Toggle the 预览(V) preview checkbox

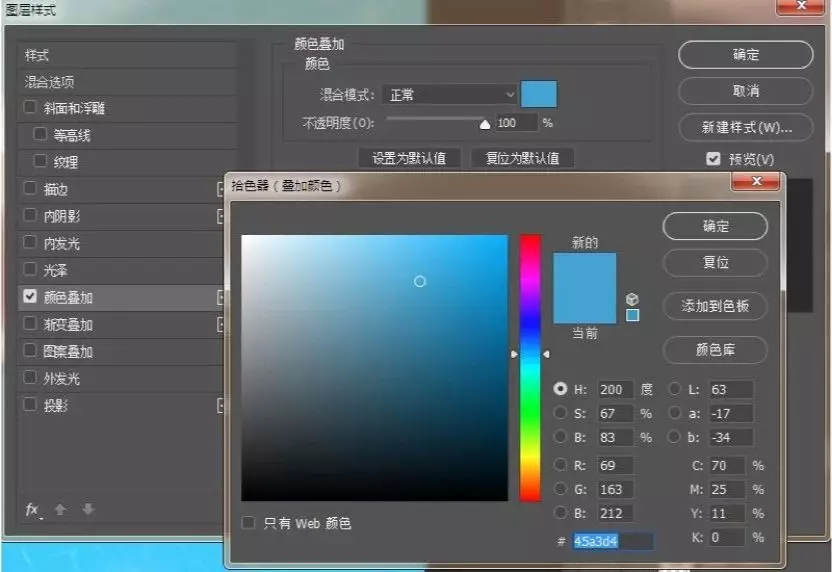click(x=713, y=159)
